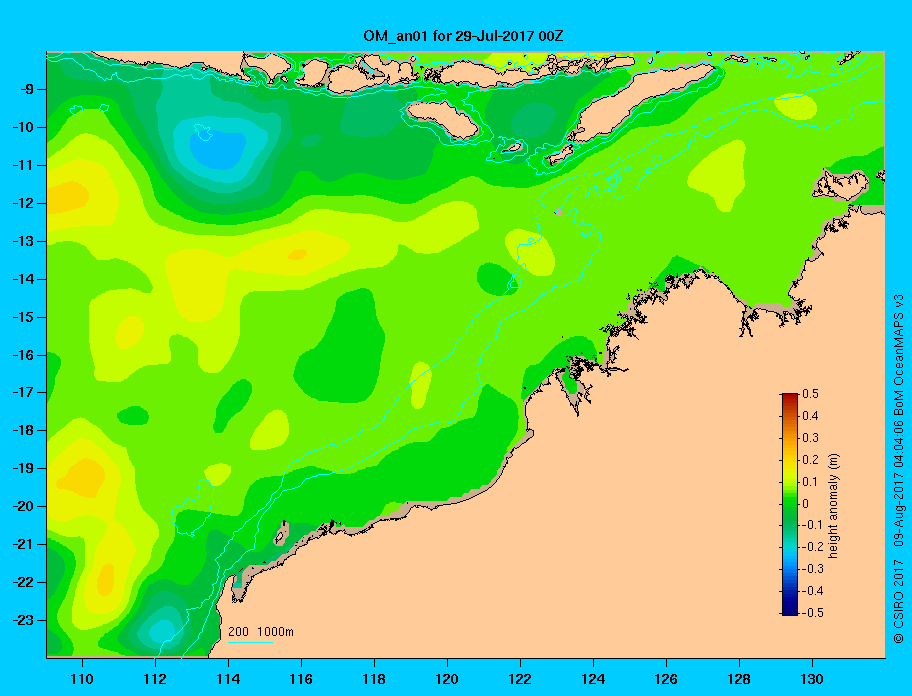The width and height of the screenshot is (912, 696).
Task: Click the orange spot on the left map edge near 12°S
Action: pyautogui.click(x=66, y=197)
